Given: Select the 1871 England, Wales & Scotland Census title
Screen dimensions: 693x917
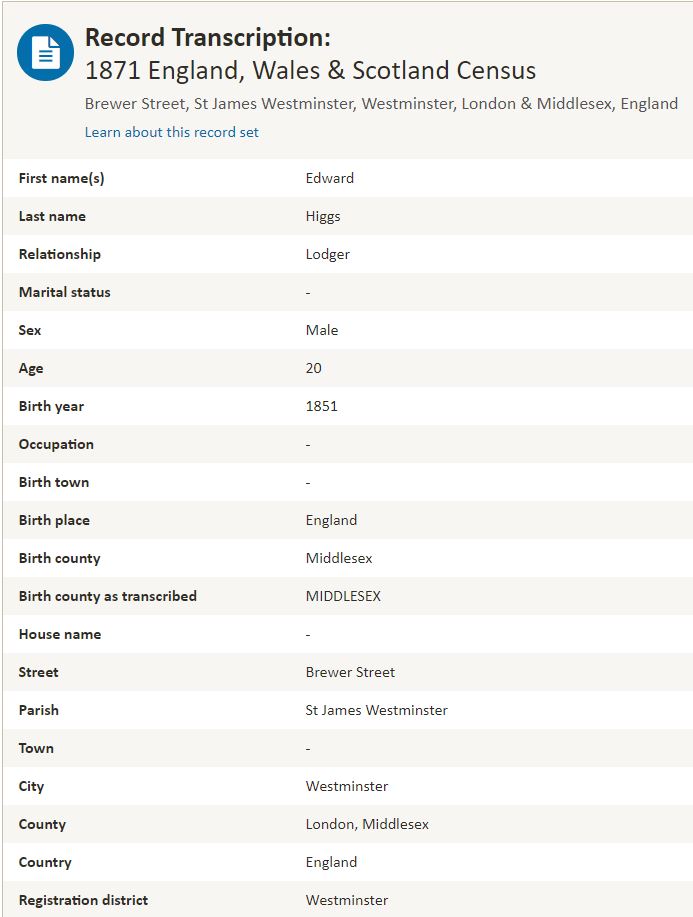Looking at the screenshot, I should [x=310, y=71].
